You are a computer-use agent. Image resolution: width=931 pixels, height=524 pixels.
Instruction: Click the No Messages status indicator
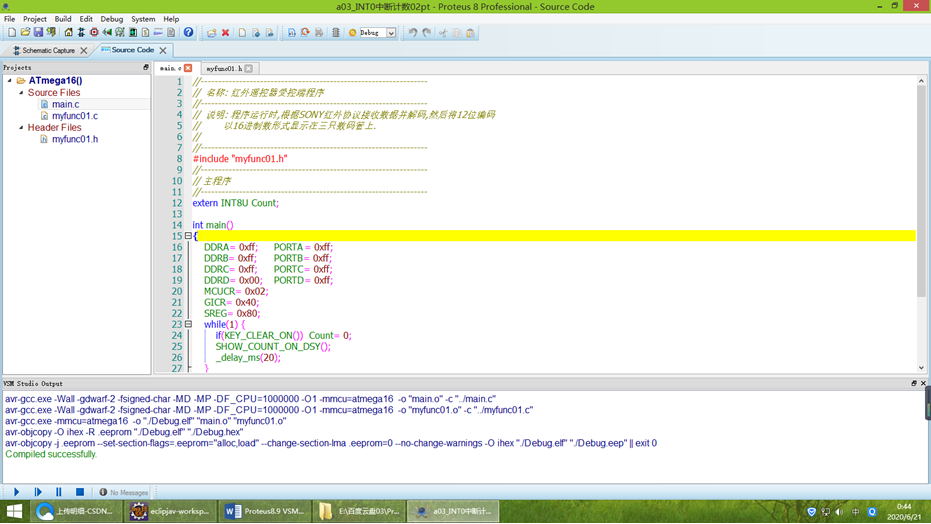click(x=124, y=493)
